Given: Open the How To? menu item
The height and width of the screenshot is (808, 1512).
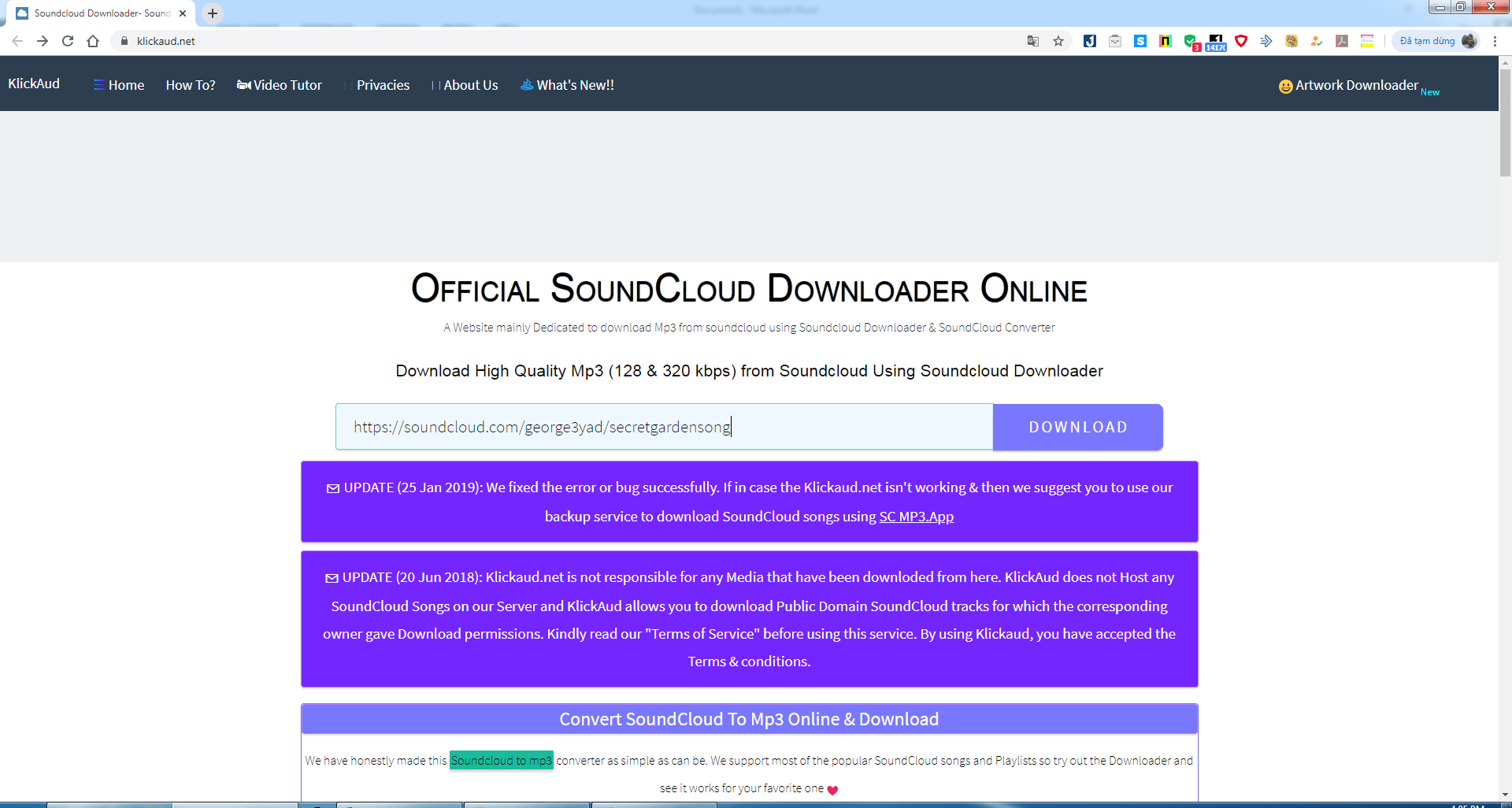Looking at the screenshot, I should point(191,85).
